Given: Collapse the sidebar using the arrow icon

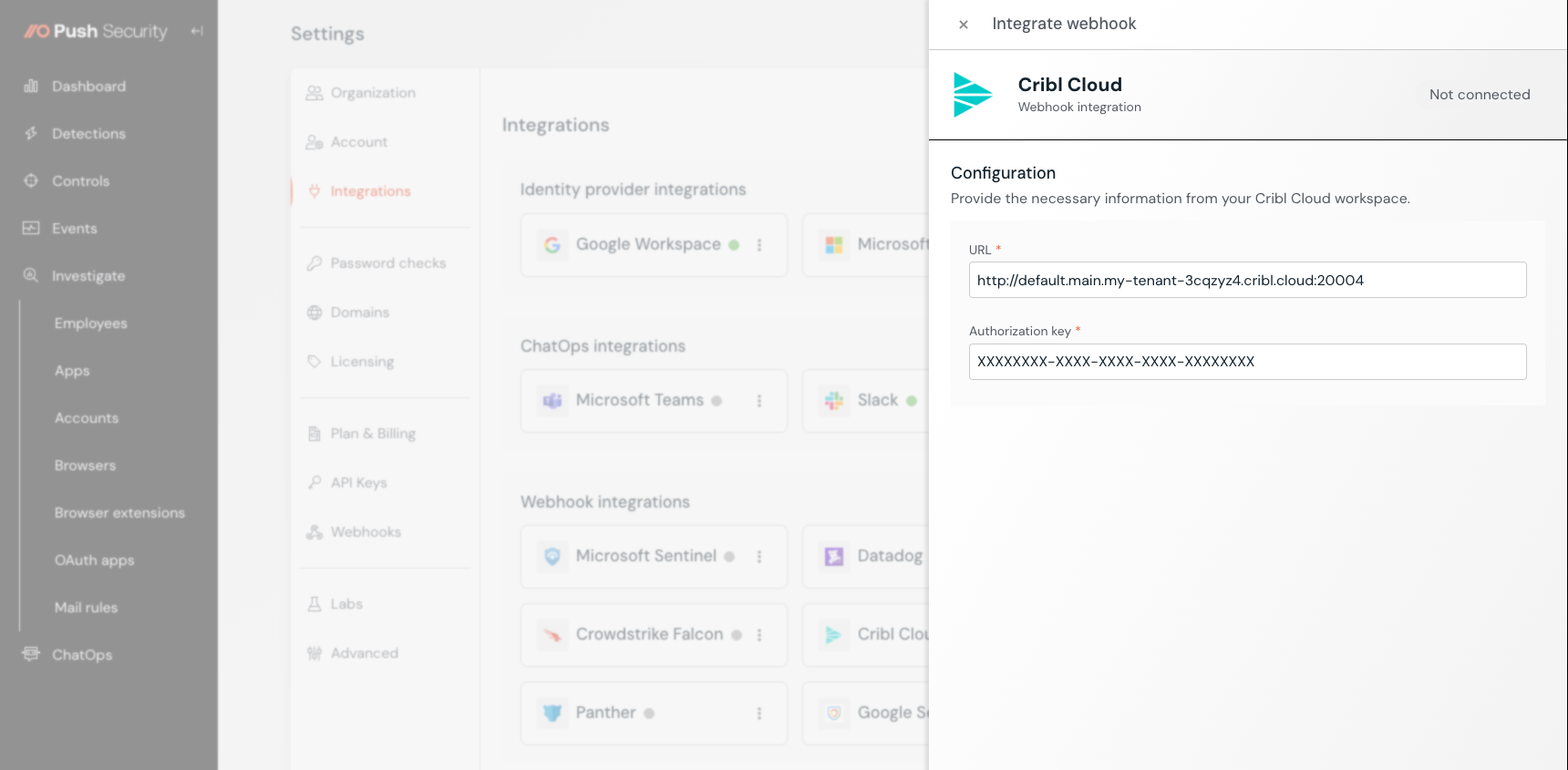Looking at the screenshot, I should pyautogui.click(x=197, y=31).
